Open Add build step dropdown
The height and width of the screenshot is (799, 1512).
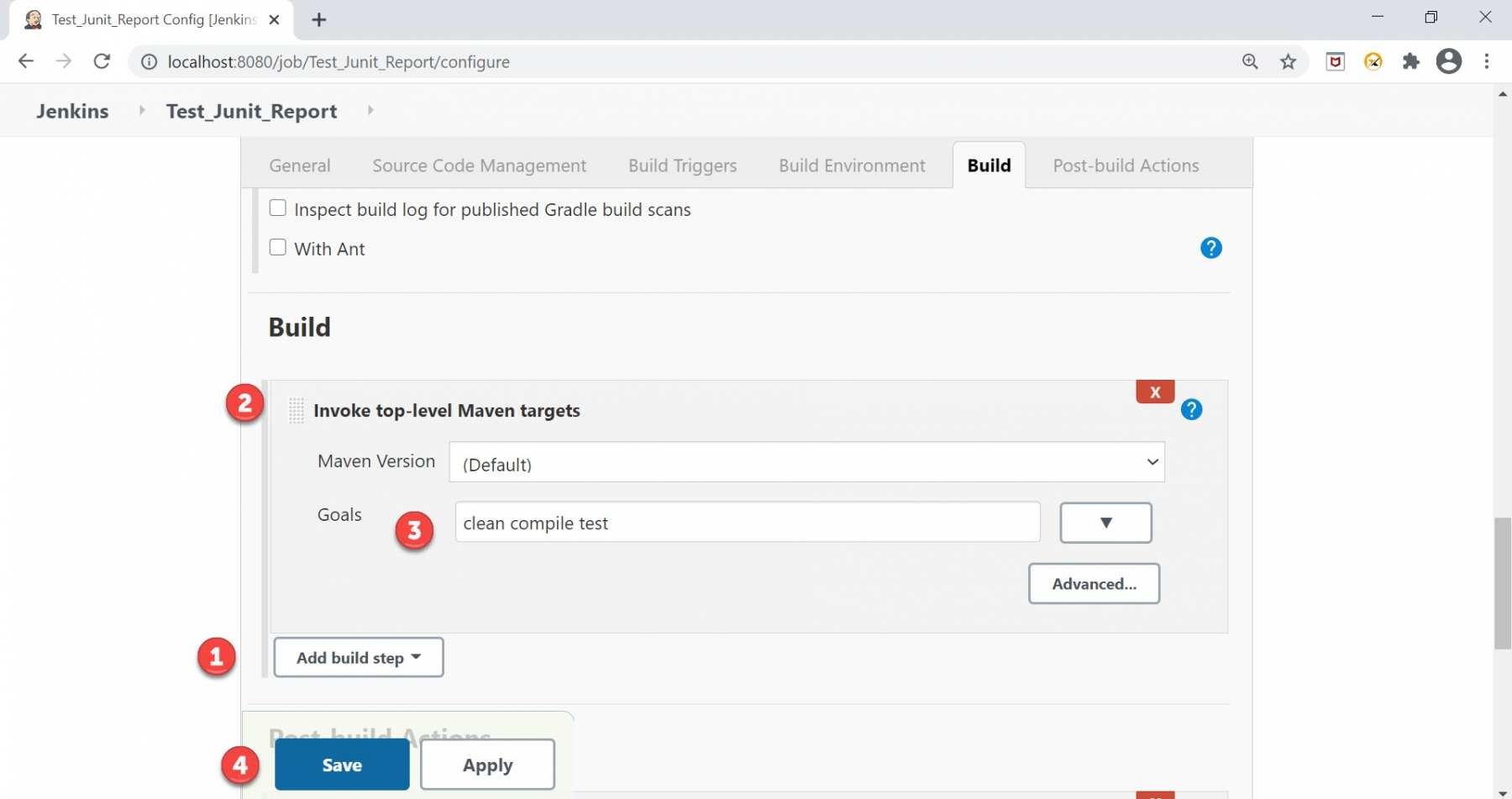click(x=359, y=657)
